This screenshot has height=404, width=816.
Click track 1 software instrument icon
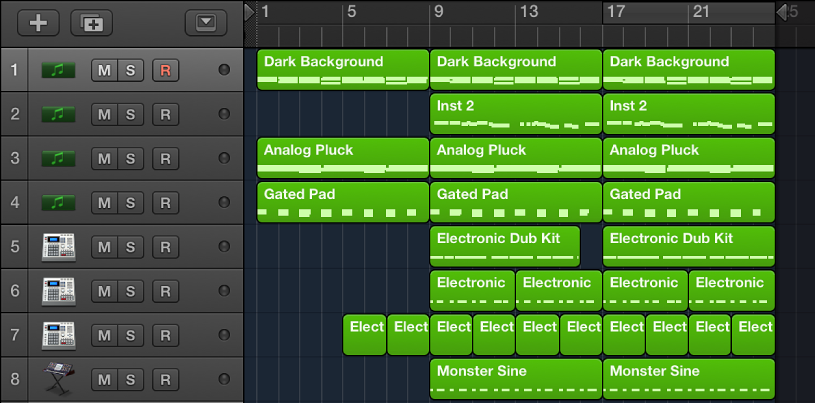(58, 70)
